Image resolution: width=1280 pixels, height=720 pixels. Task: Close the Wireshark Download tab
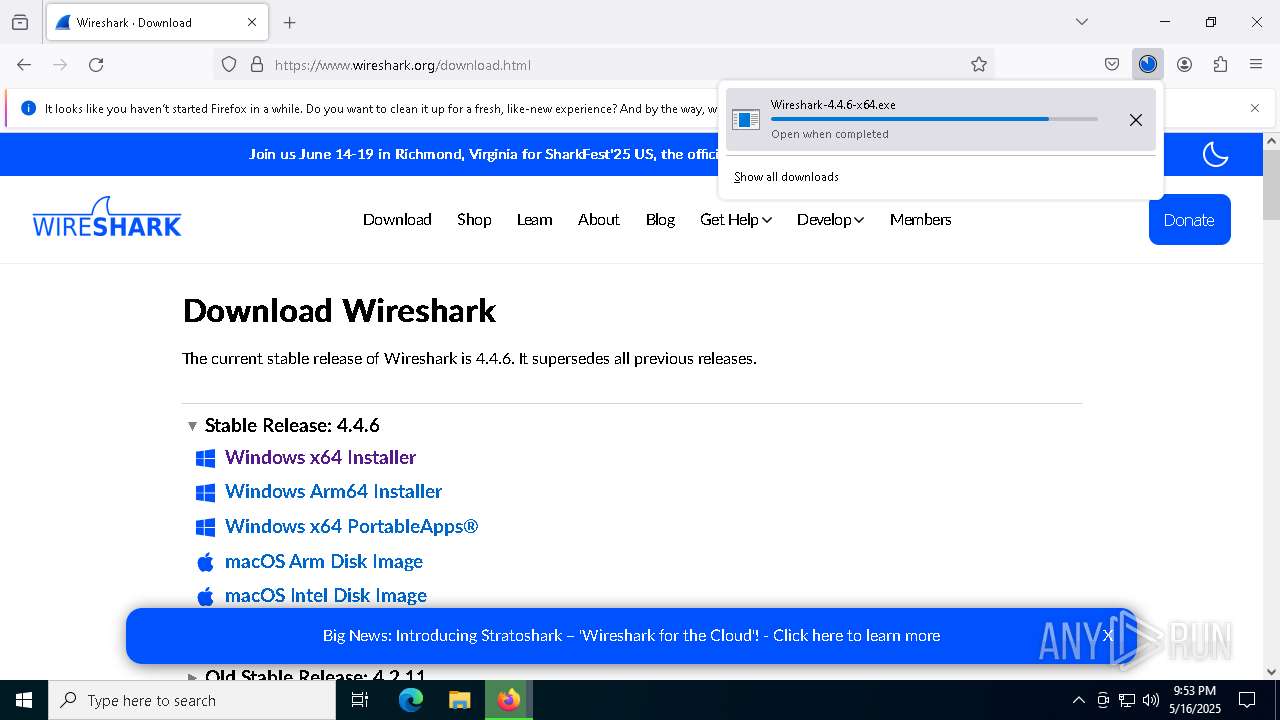pos(252,22)
